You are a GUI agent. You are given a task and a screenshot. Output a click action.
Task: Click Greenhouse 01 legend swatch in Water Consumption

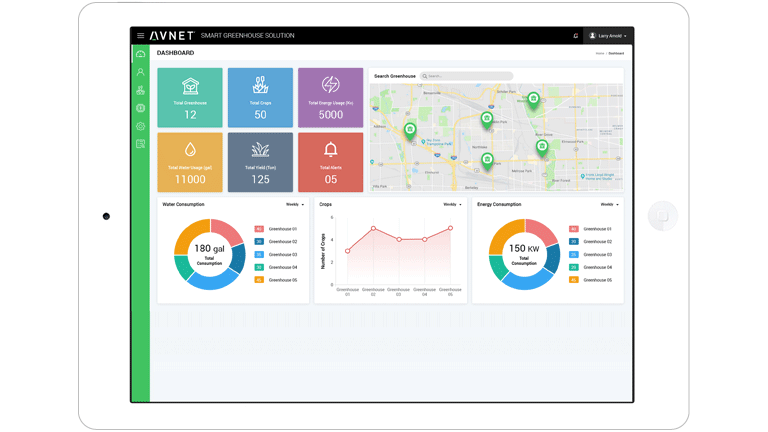pyautogui.click(x=259, y=229)
